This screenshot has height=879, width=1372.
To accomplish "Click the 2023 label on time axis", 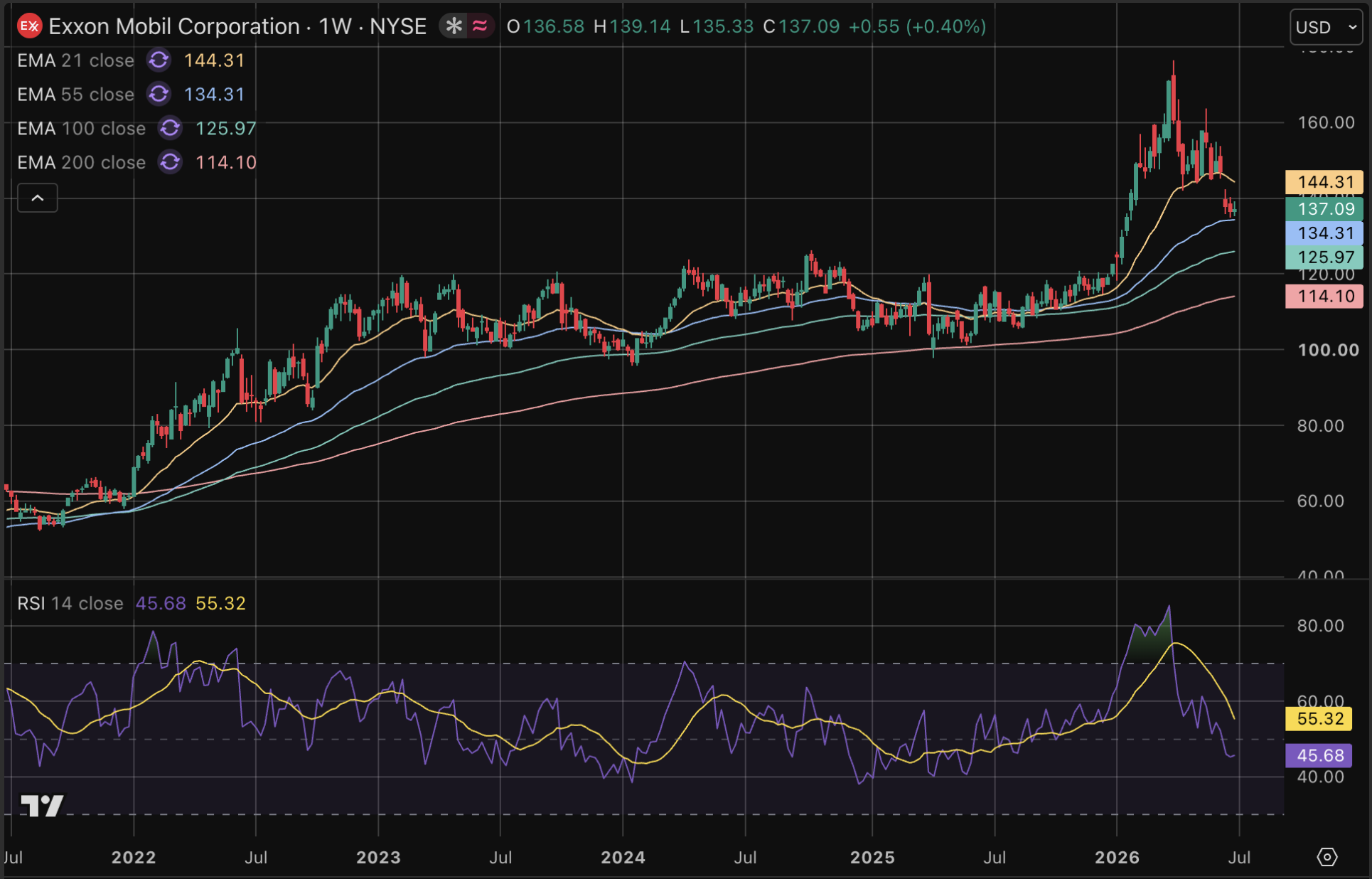I will (378, 858).
